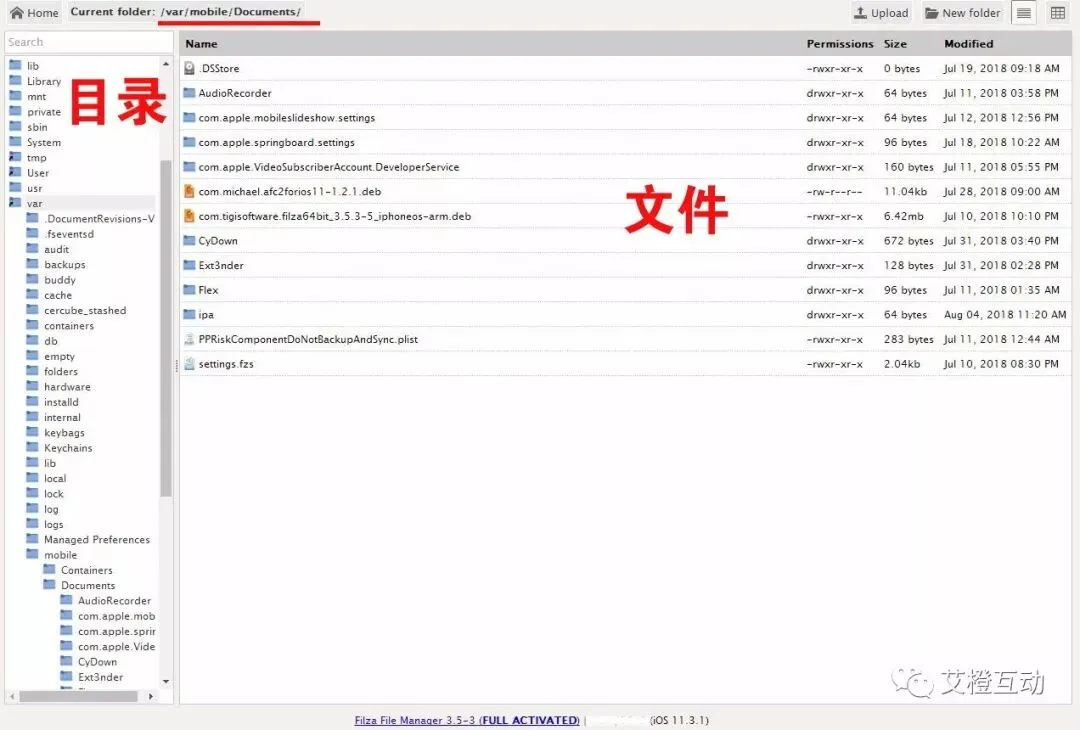Click the hardware folder icon in tree
1080x730 pixels.
click(32, 386)
